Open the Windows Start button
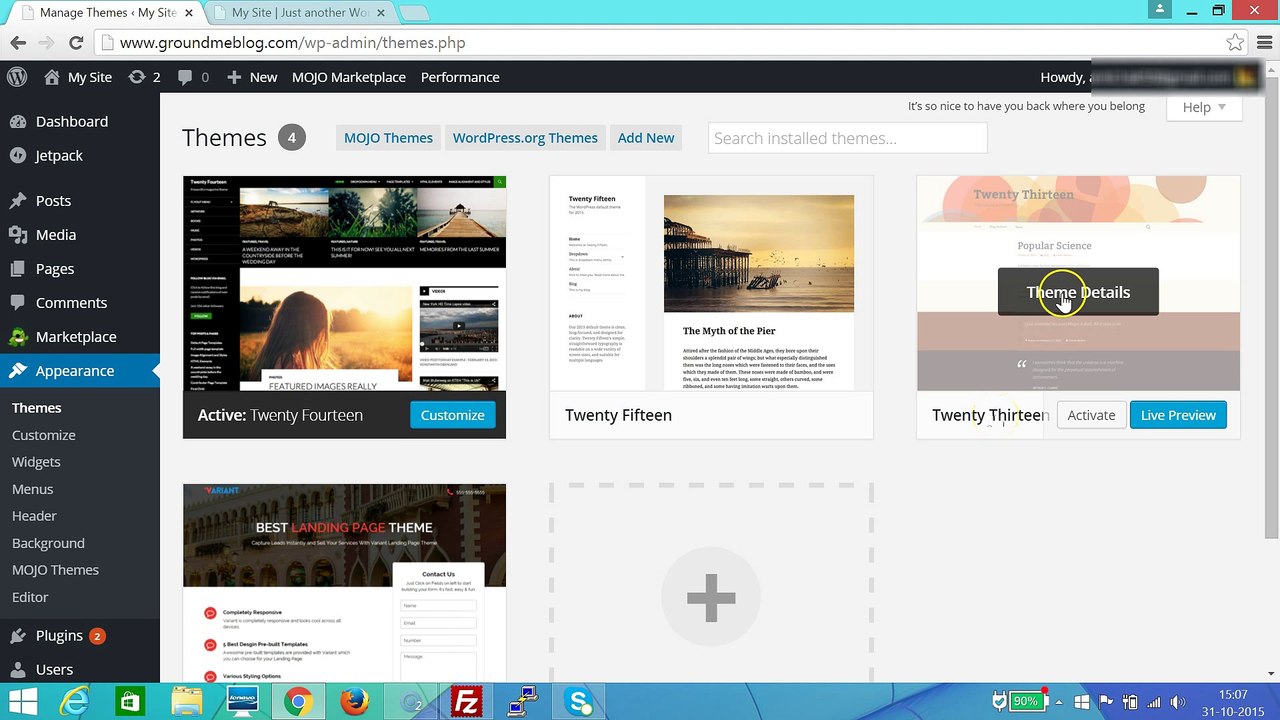 (22, 702)
